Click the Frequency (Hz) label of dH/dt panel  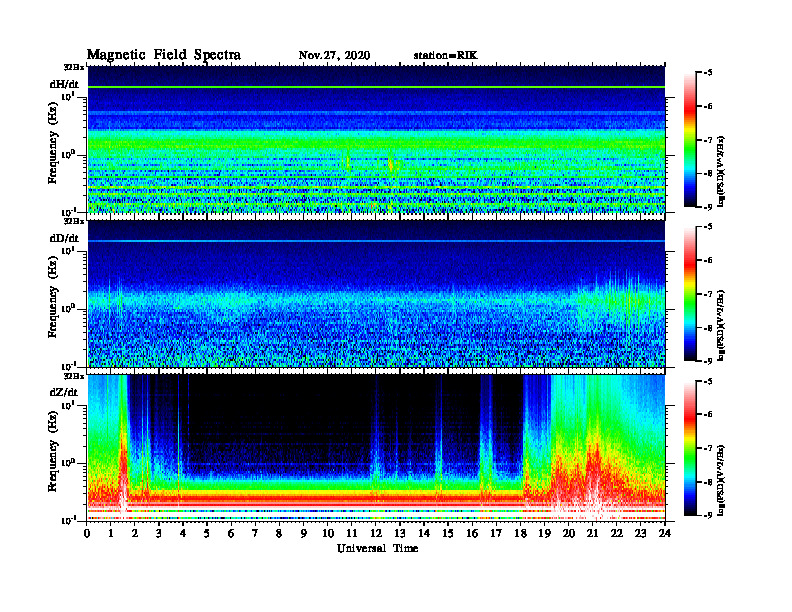[53, 141]
